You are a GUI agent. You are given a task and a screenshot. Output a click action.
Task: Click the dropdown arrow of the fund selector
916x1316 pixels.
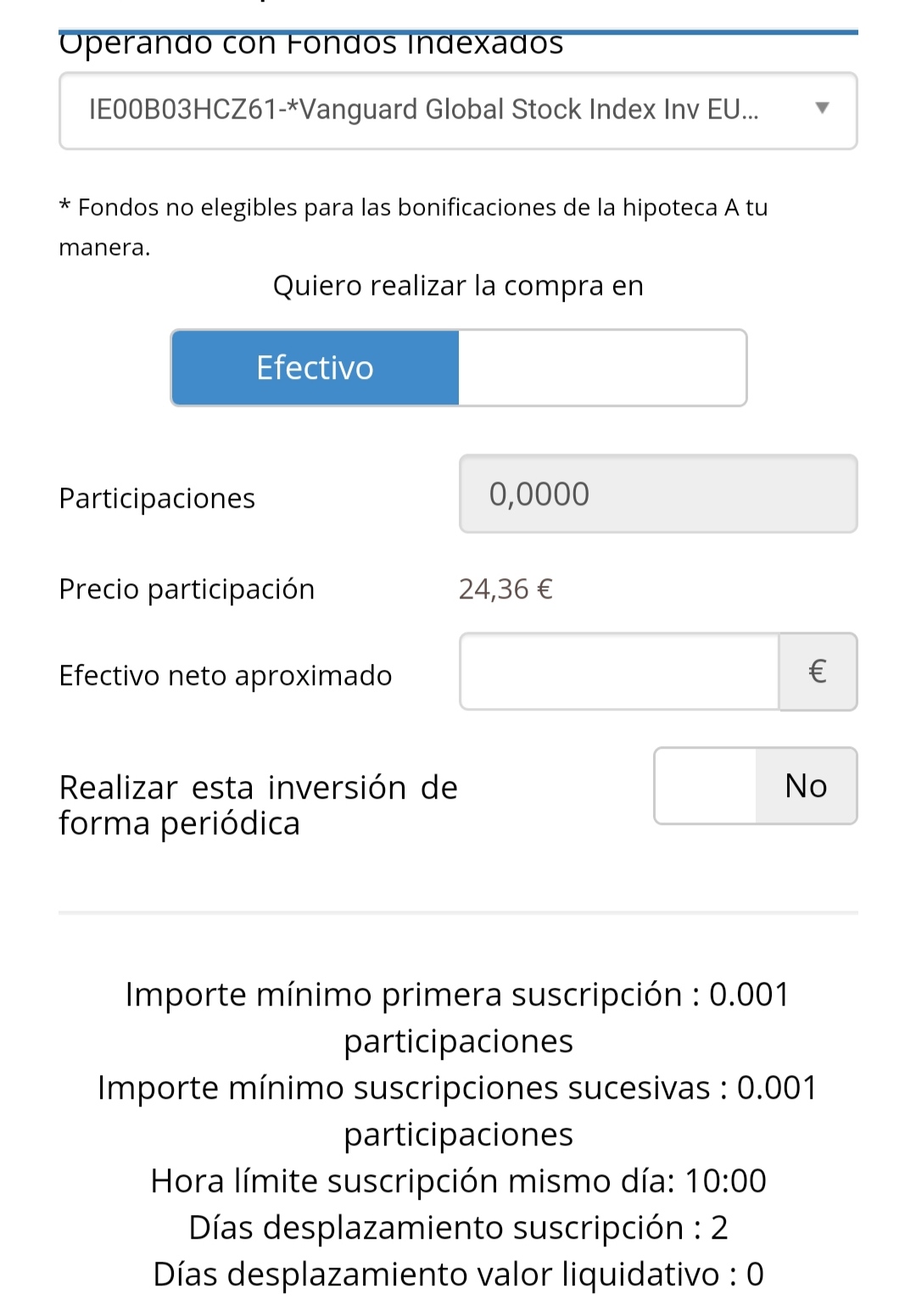[821, 108]
